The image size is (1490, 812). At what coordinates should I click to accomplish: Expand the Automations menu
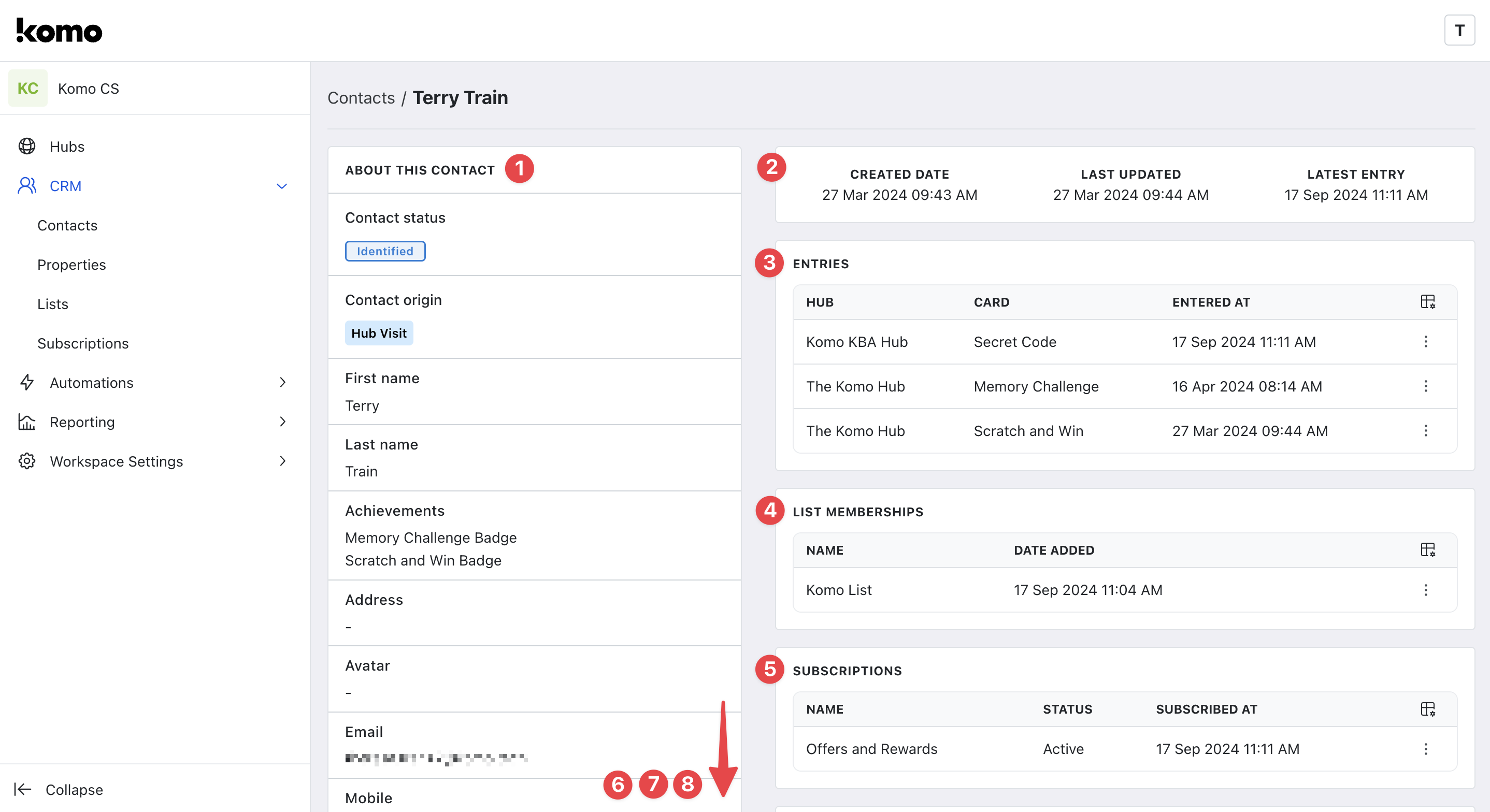[282, 382]
